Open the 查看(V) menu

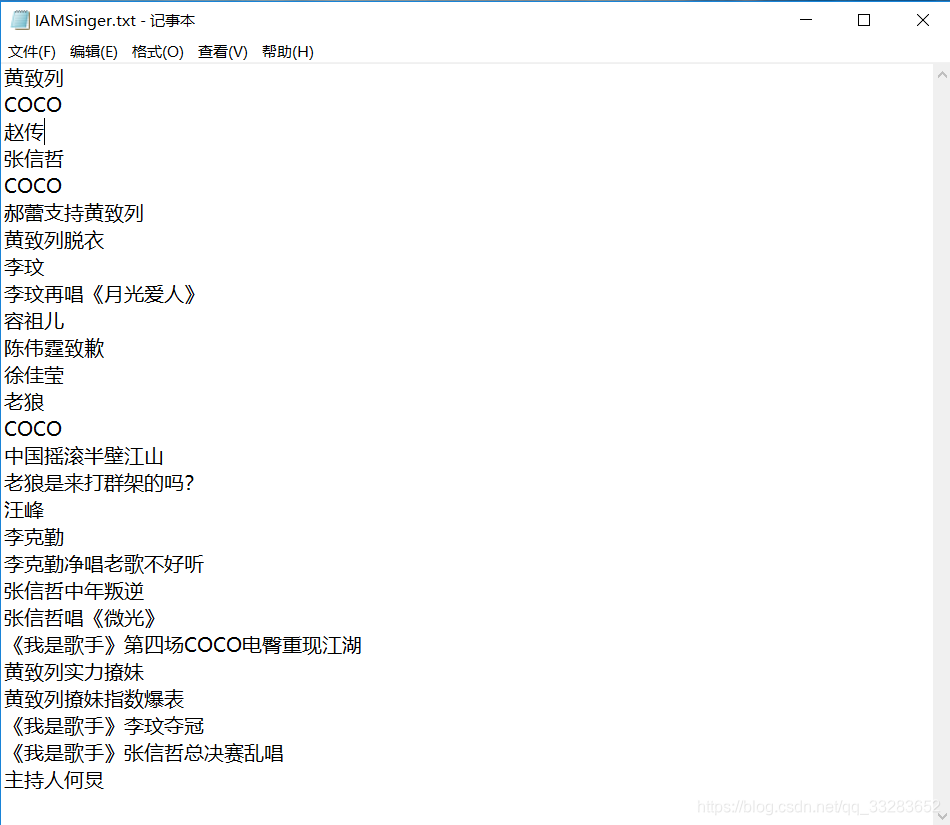[223, 52]
